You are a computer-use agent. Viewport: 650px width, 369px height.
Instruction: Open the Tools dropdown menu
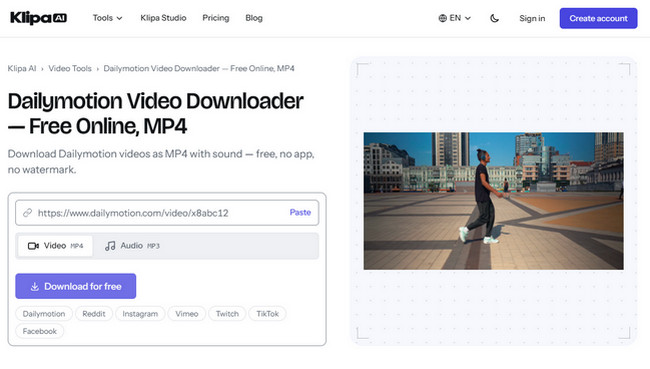point(107,18)
